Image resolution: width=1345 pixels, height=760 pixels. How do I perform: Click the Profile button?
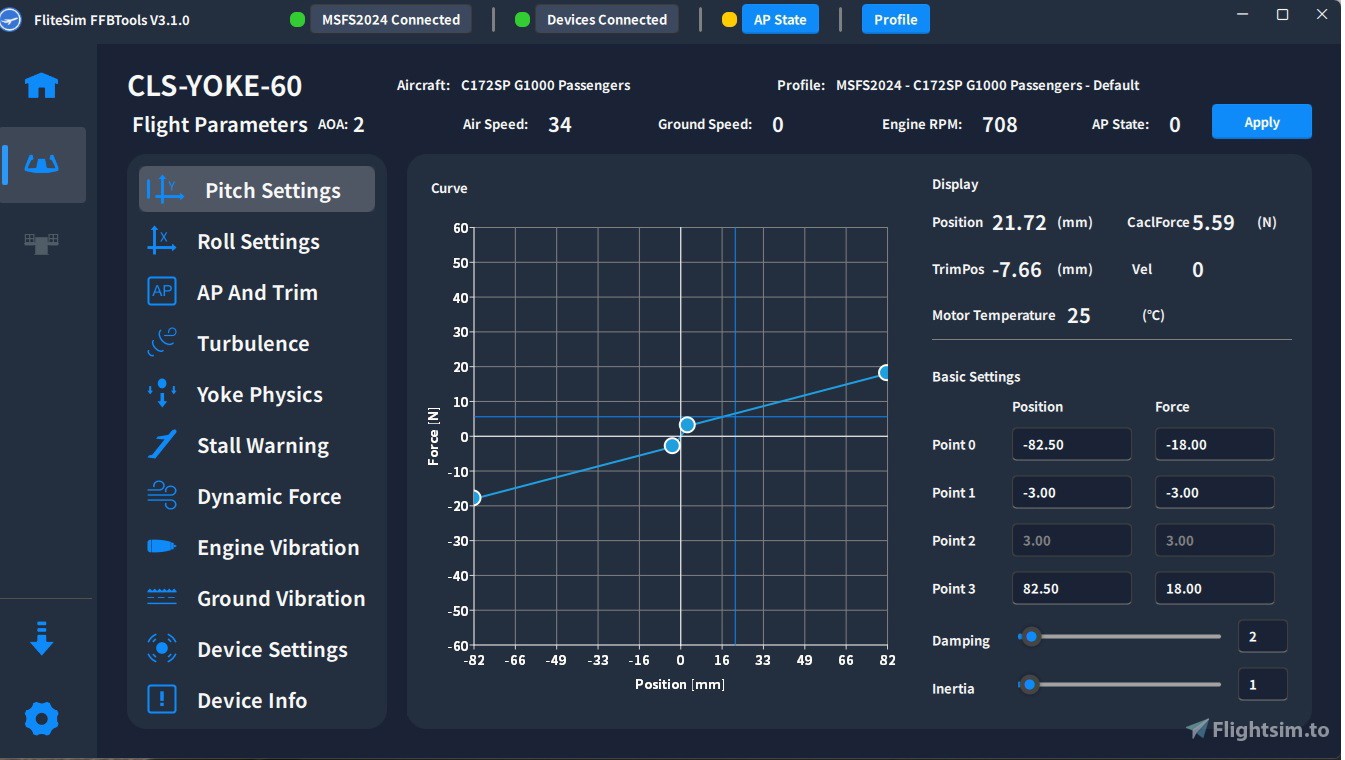895,19
